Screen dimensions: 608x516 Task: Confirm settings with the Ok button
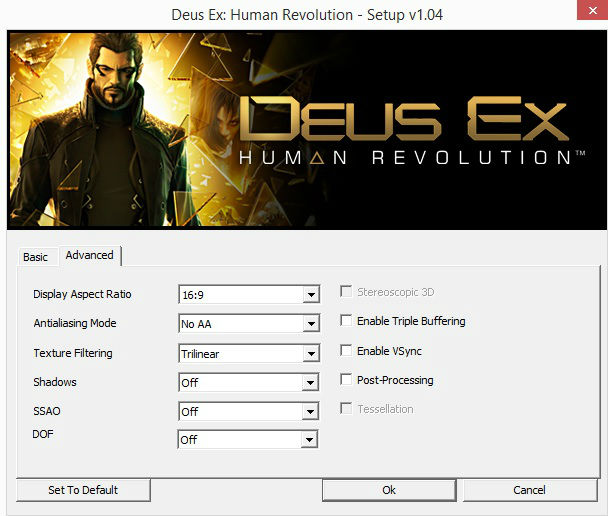[x=389, y=490]
